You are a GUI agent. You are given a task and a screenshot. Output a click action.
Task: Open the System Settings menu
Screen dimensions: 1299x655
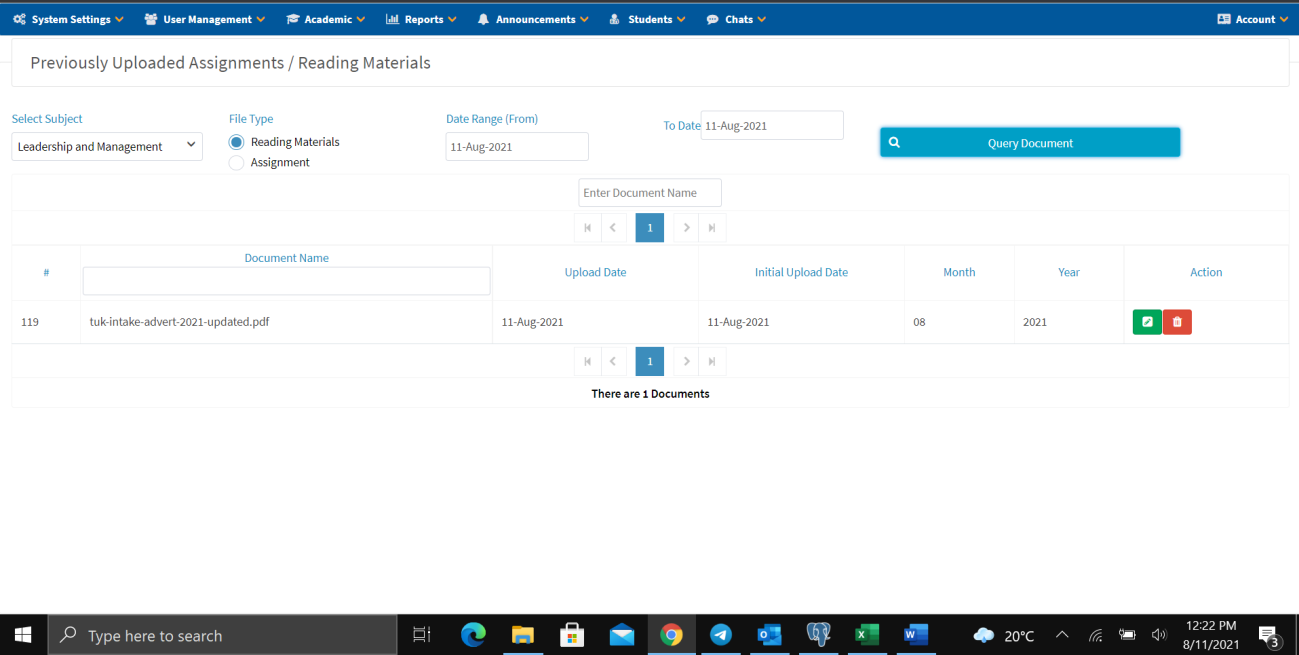(67, 18)
